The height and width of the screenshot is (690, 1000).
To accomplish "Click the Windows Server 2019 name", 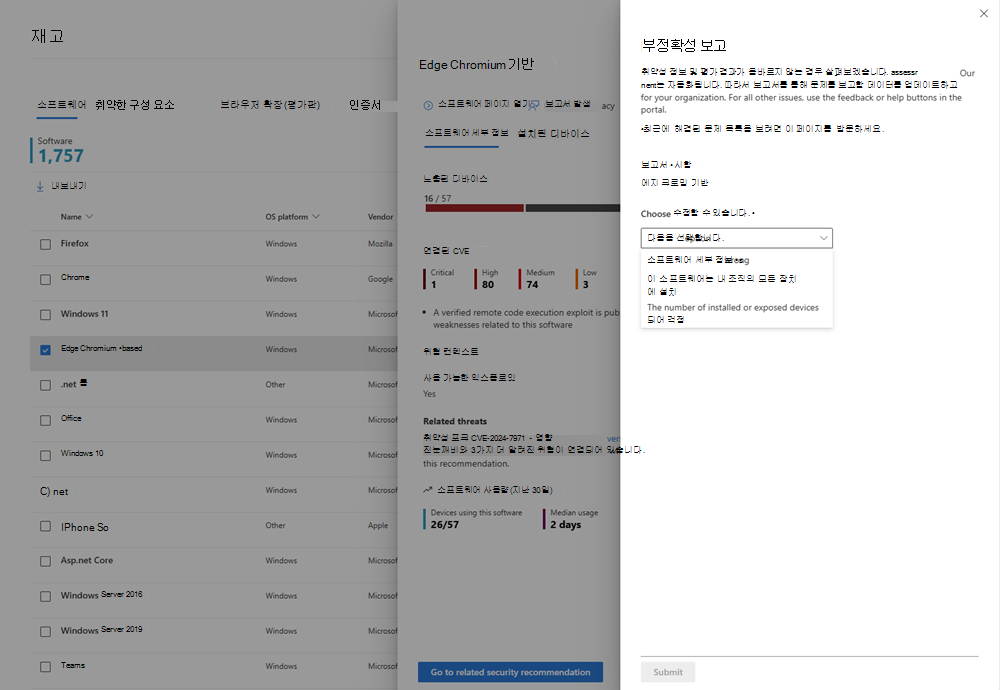I will (101, 630).
